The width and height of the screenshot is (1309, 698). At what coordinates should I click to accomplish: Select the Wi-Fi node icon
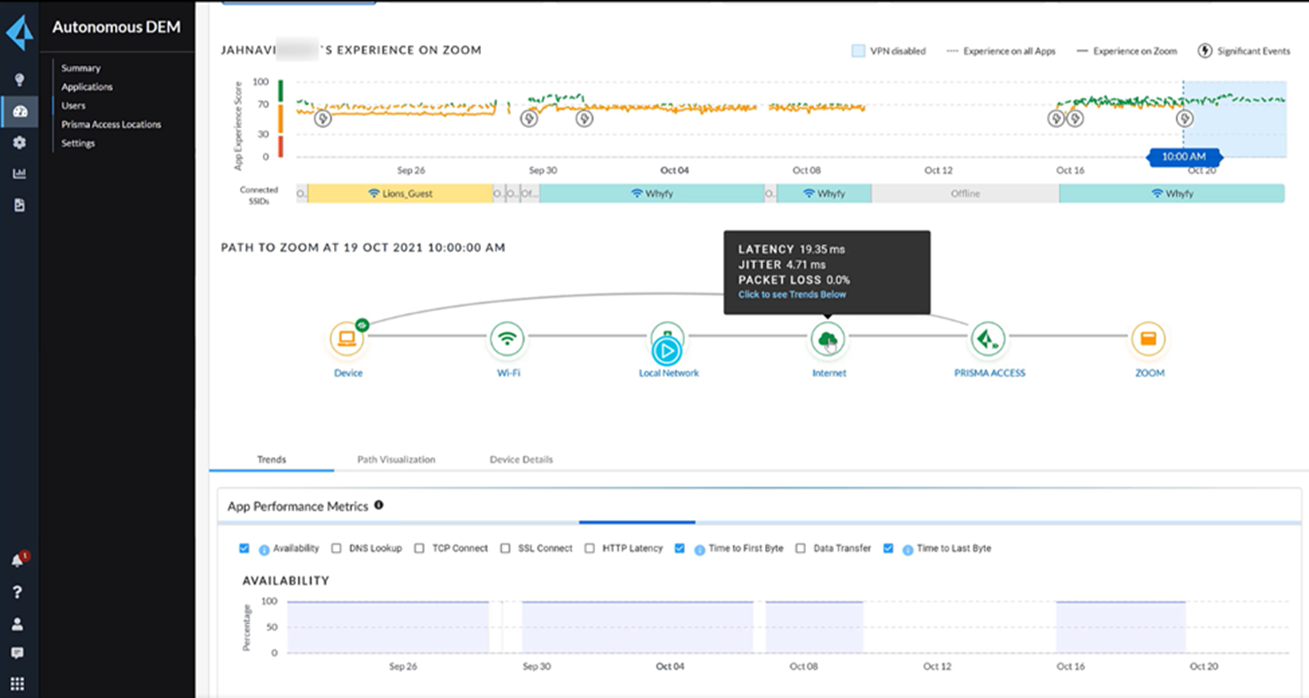[508, 340]
